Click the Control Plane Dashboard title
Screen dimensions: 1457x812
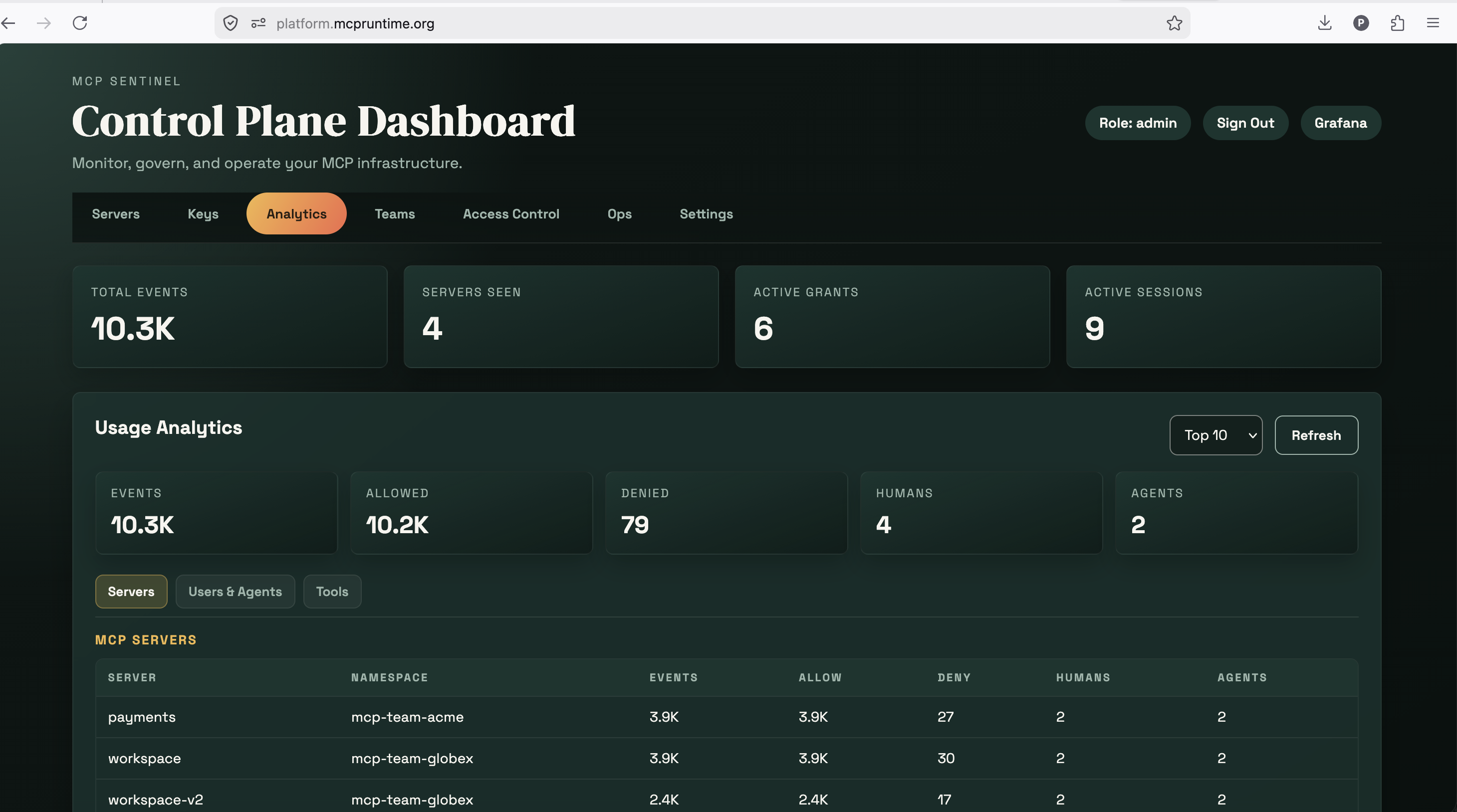pos(323,121)
